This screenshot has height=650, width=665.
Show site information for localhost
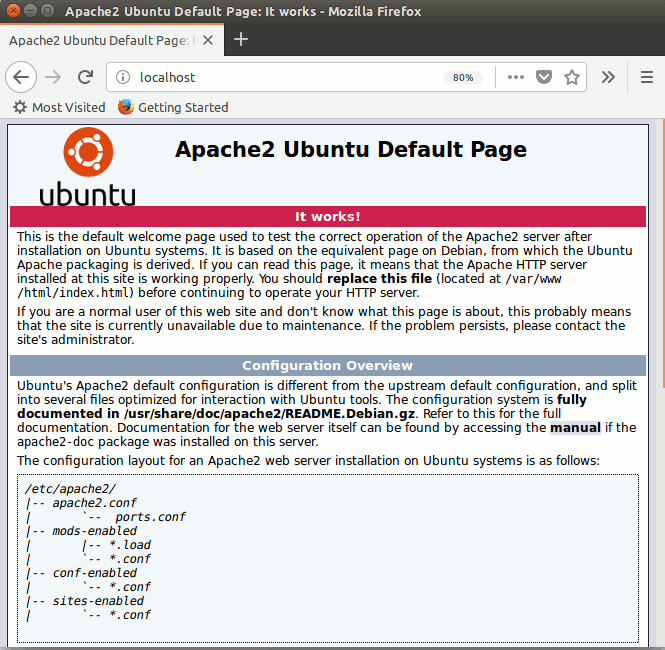click(123, 77)
